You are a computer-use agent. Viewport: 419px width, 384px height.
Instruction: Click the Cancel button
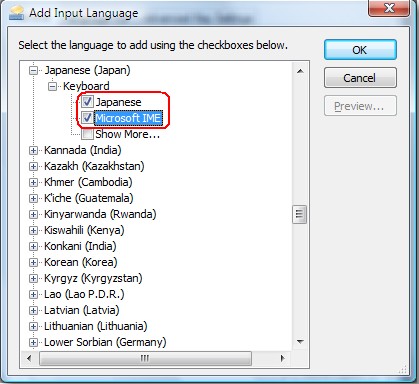[x=360, y=78]
